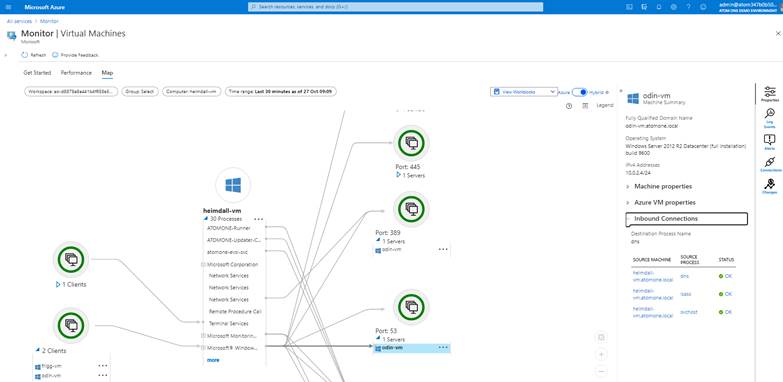Collapse the Inbound Connections section
The image size is (783, 382).
coord(687,219)
